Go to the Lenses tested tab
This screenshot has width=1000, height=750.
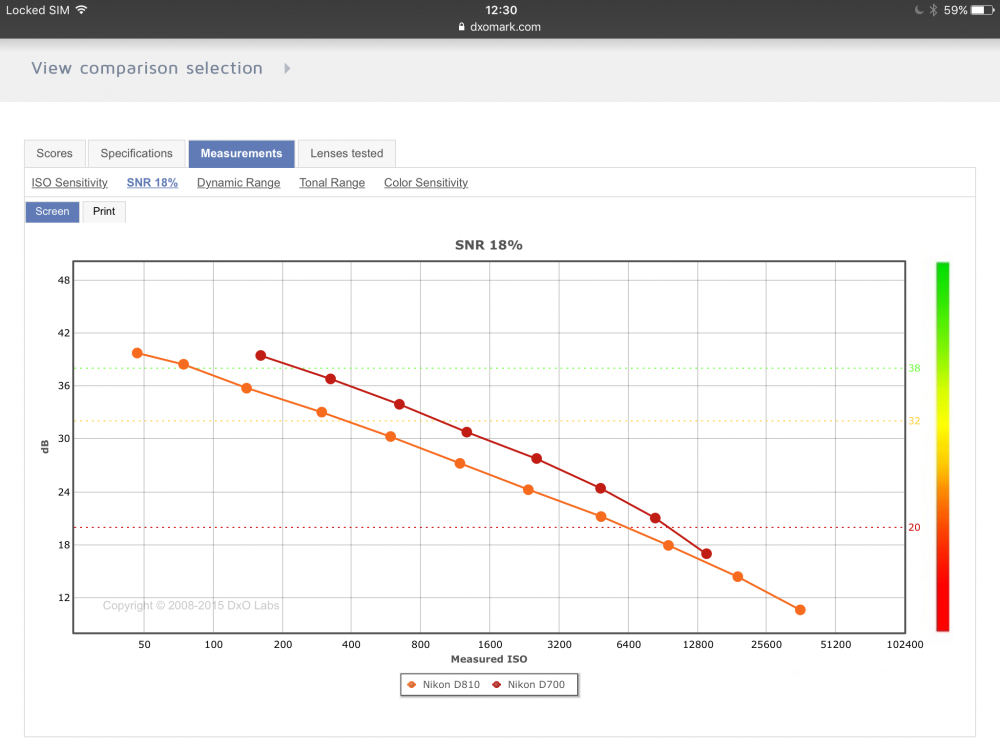tap(346, 154)
